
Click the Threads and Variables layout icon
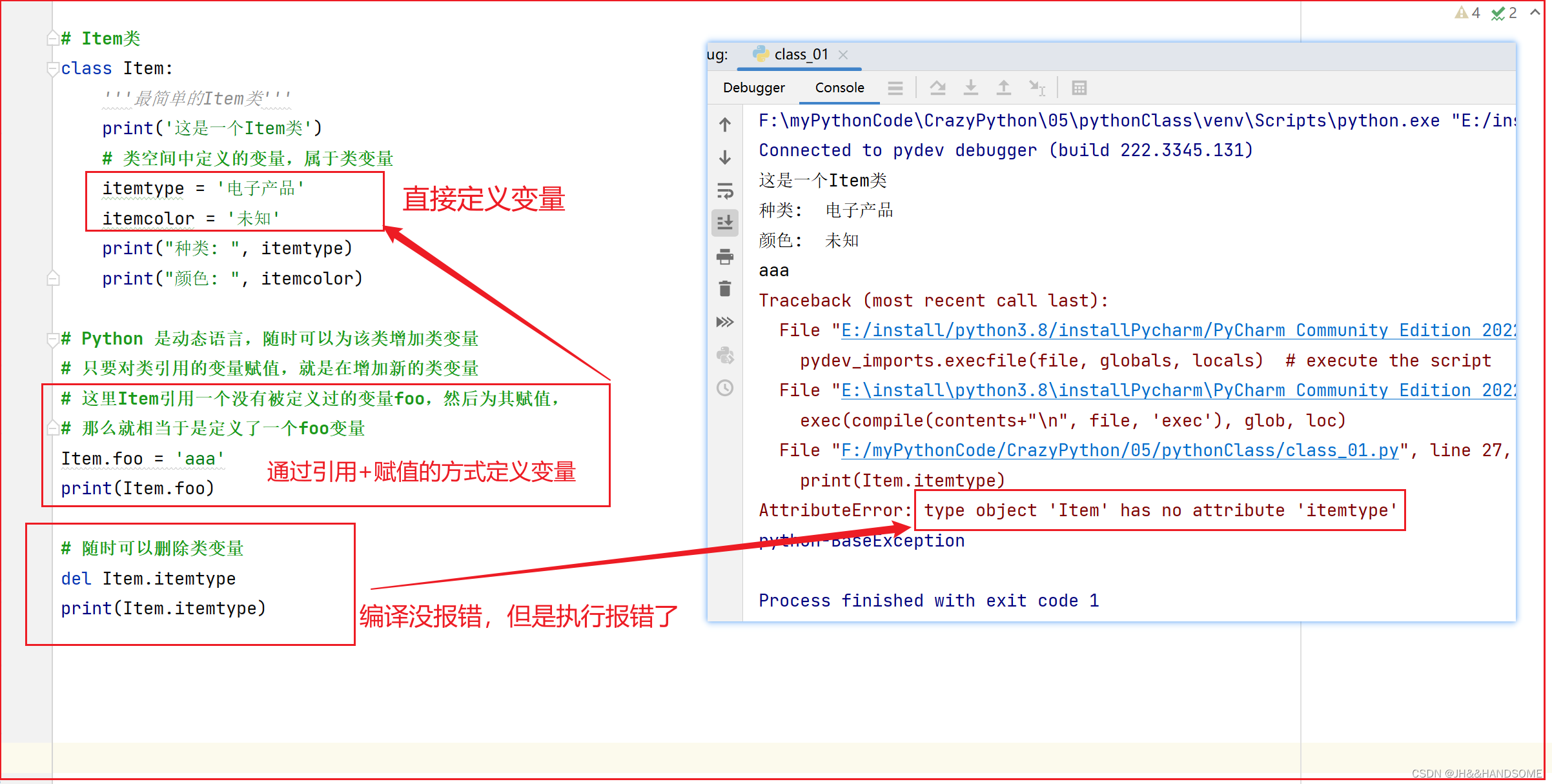[895, 88]
